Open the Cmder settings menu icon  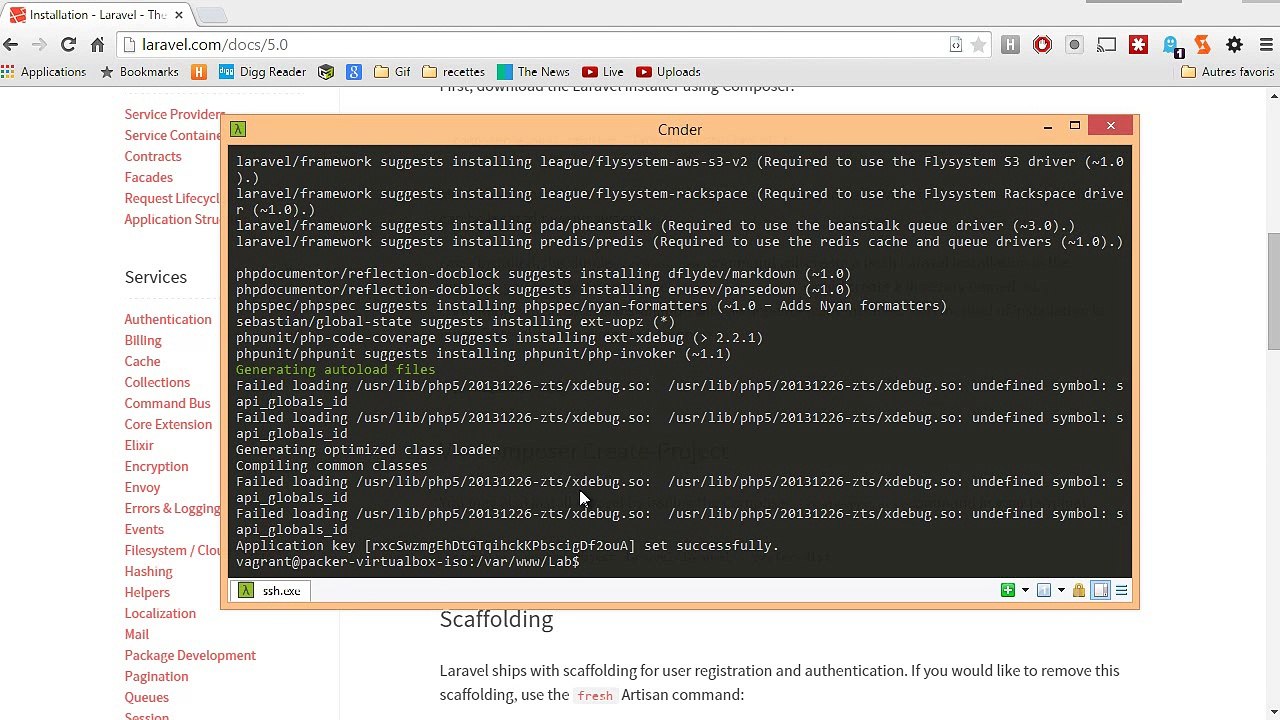click(1121, 591)
